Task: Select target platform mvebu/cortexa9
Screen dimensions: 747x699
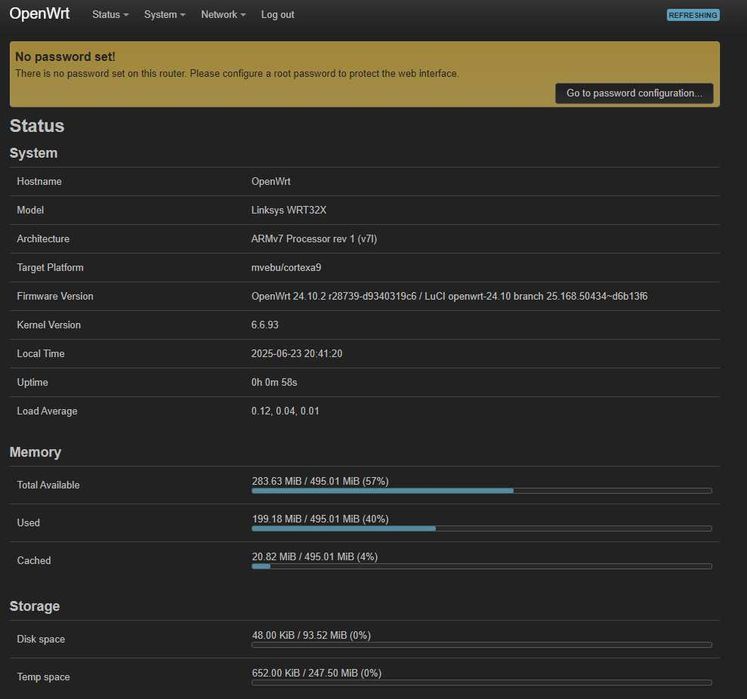Action: pyautogui.click(x=286, y=267)
